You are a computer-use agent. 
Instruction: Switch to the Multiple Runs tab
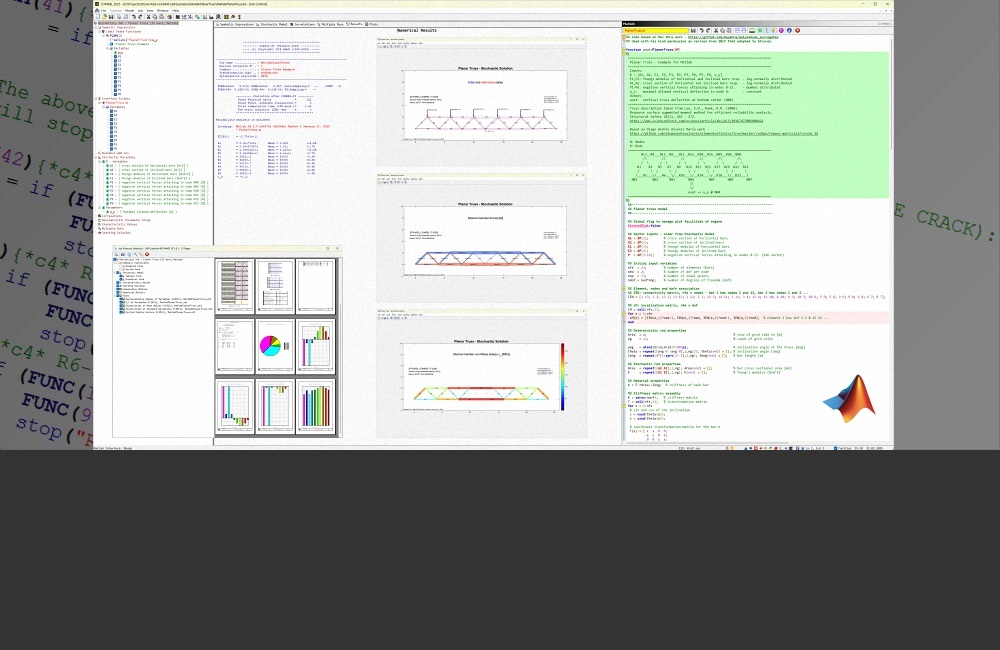[331, 24]
